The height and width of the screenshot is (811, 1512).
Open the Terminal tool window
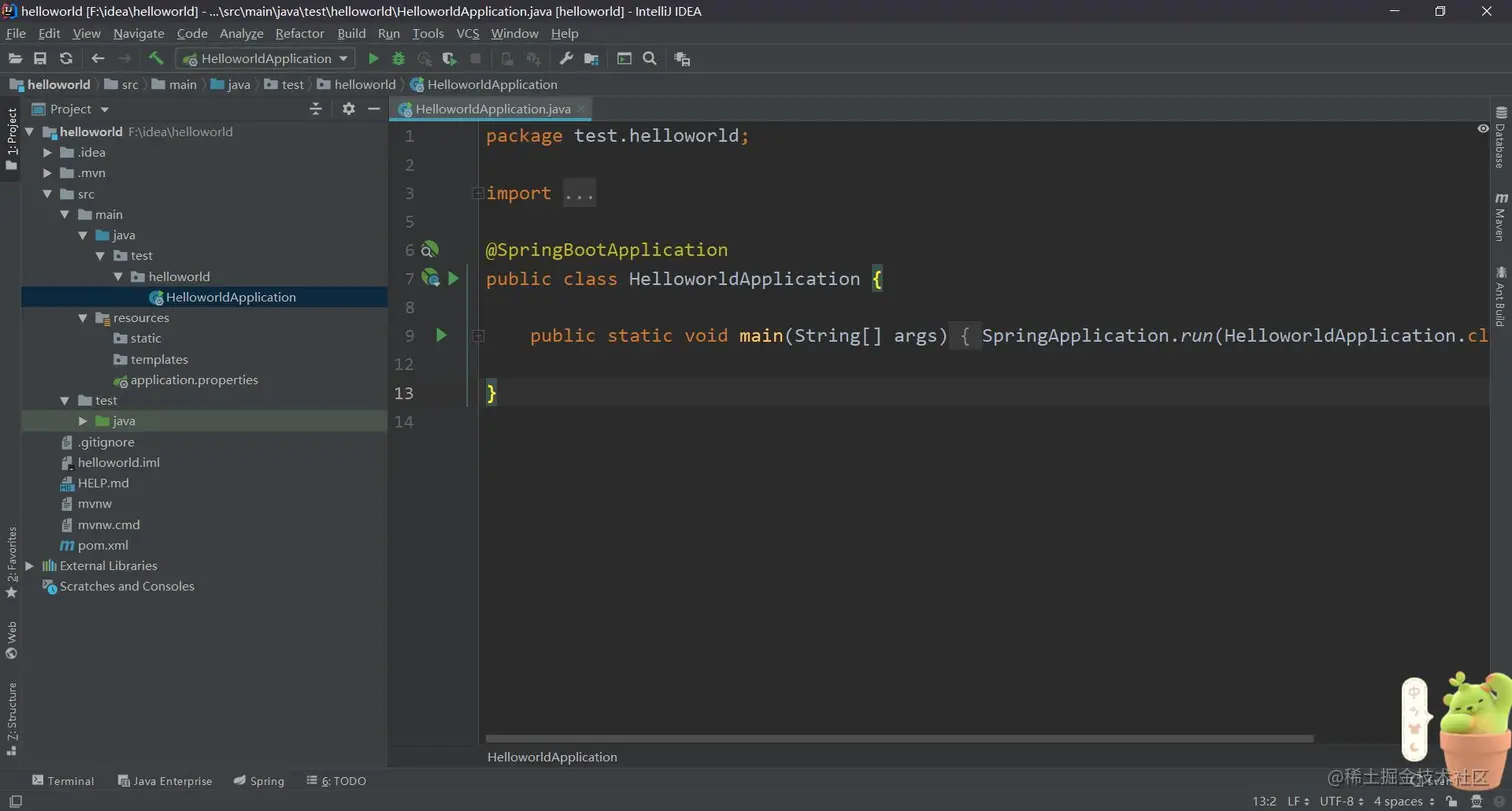(64, 781)
